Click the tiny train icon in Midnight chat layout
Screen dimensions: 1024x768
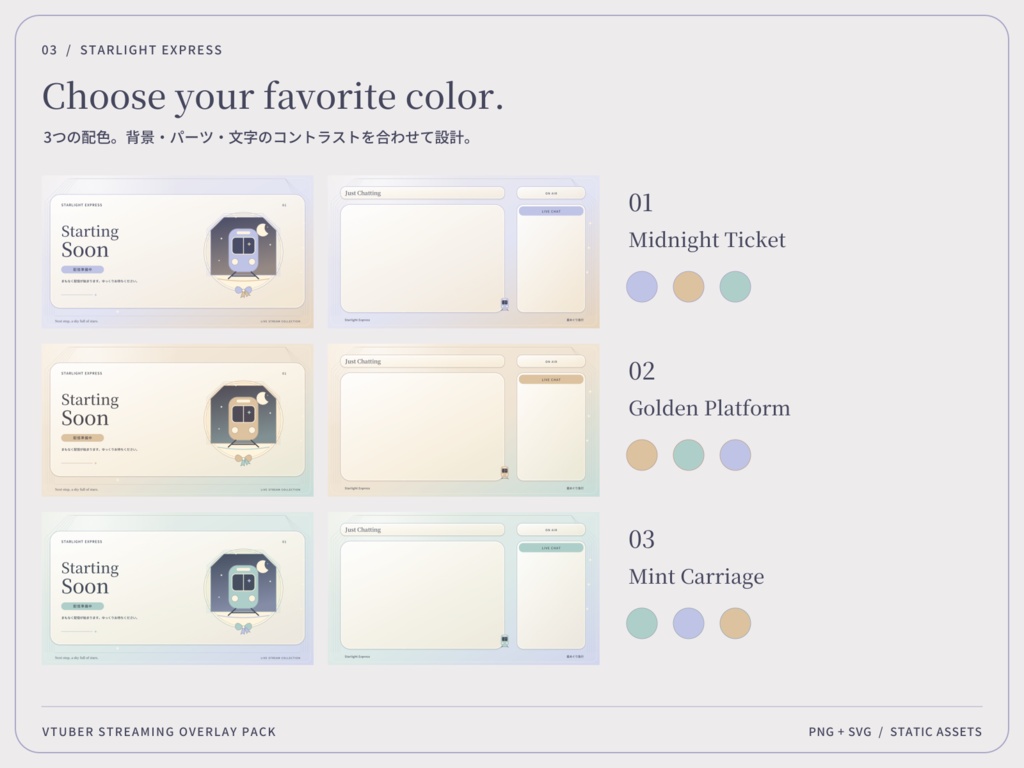pos(505,304)
